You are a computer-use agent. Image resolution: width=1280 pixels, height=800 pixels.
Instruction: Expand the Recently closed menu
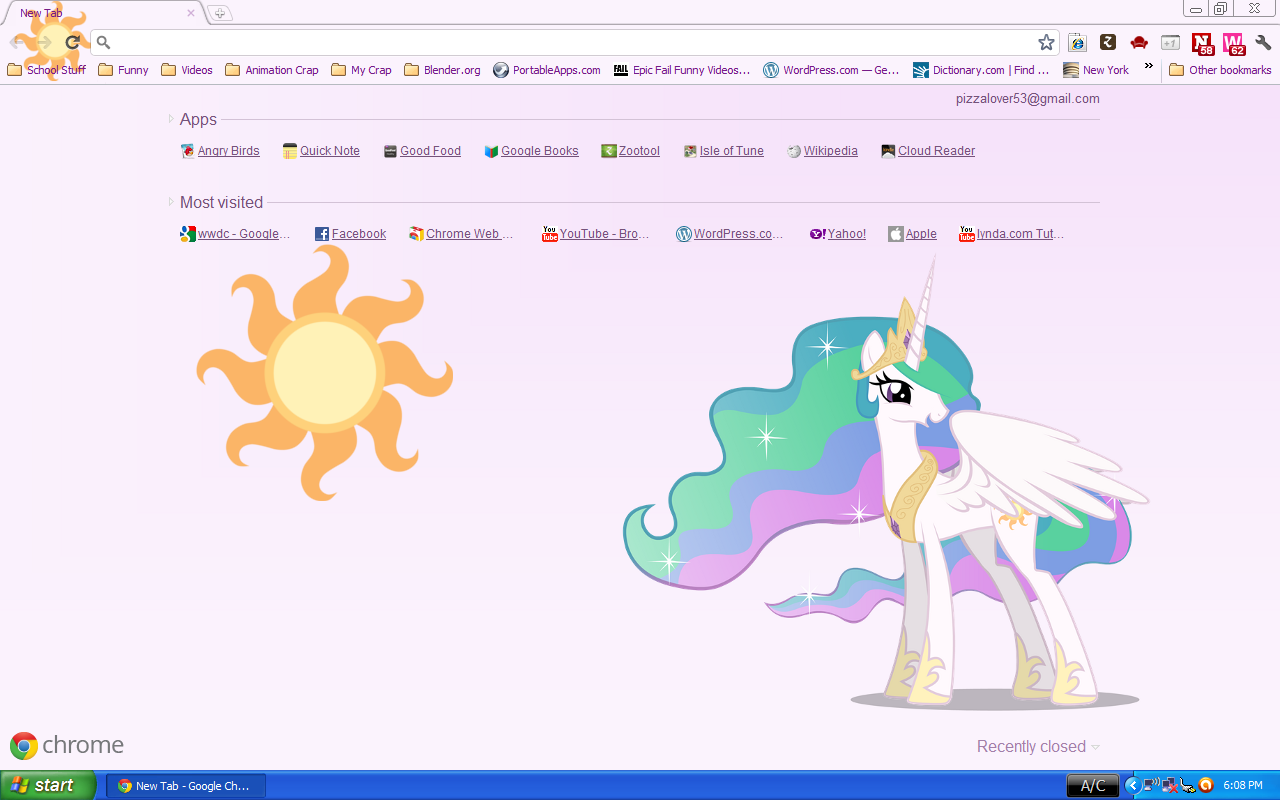1038,747
